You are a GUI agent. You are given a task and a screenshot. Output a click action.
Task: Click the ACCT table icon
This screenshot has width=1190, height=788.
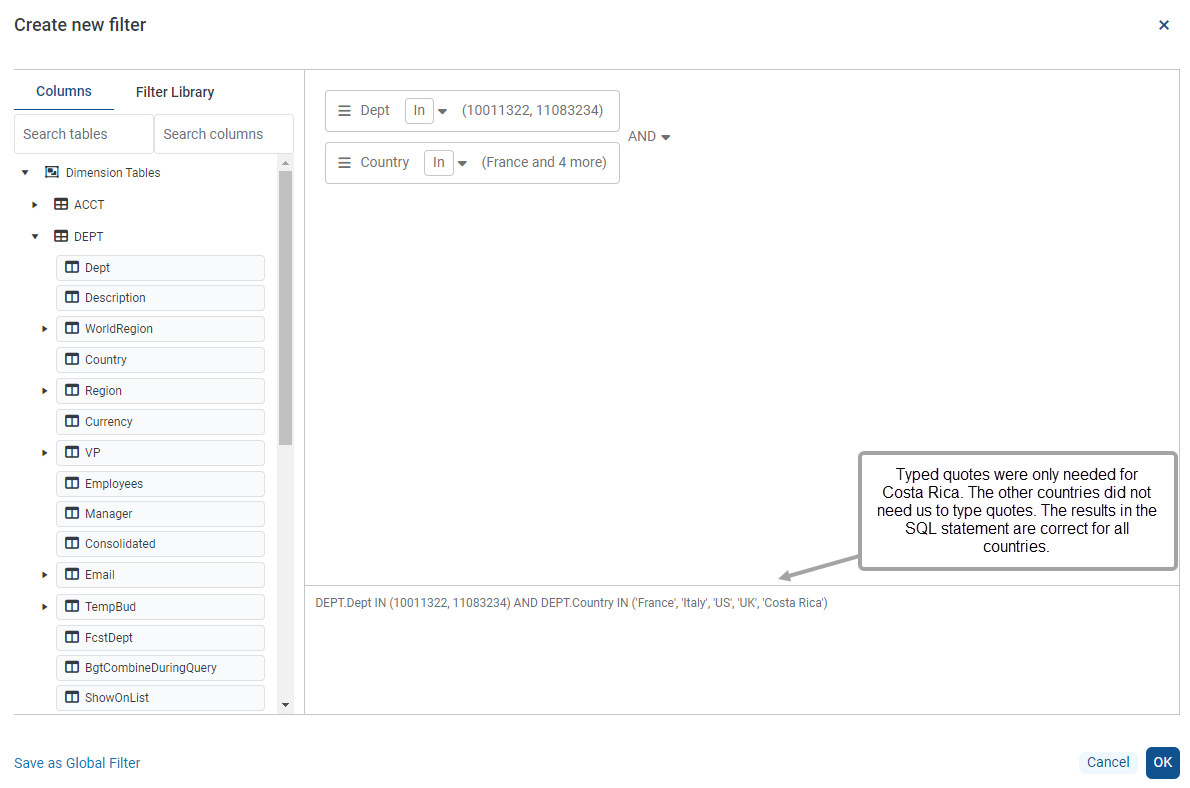61,205
